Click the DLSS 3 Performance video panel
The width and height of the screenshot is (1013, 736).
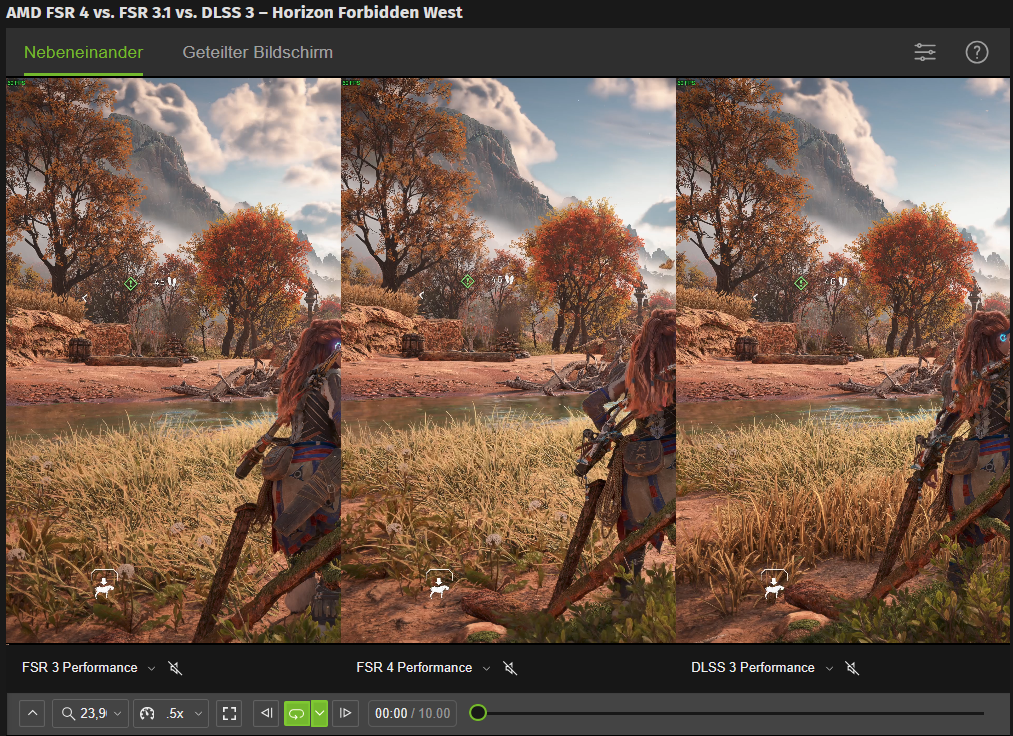click(x=842, y=361)
